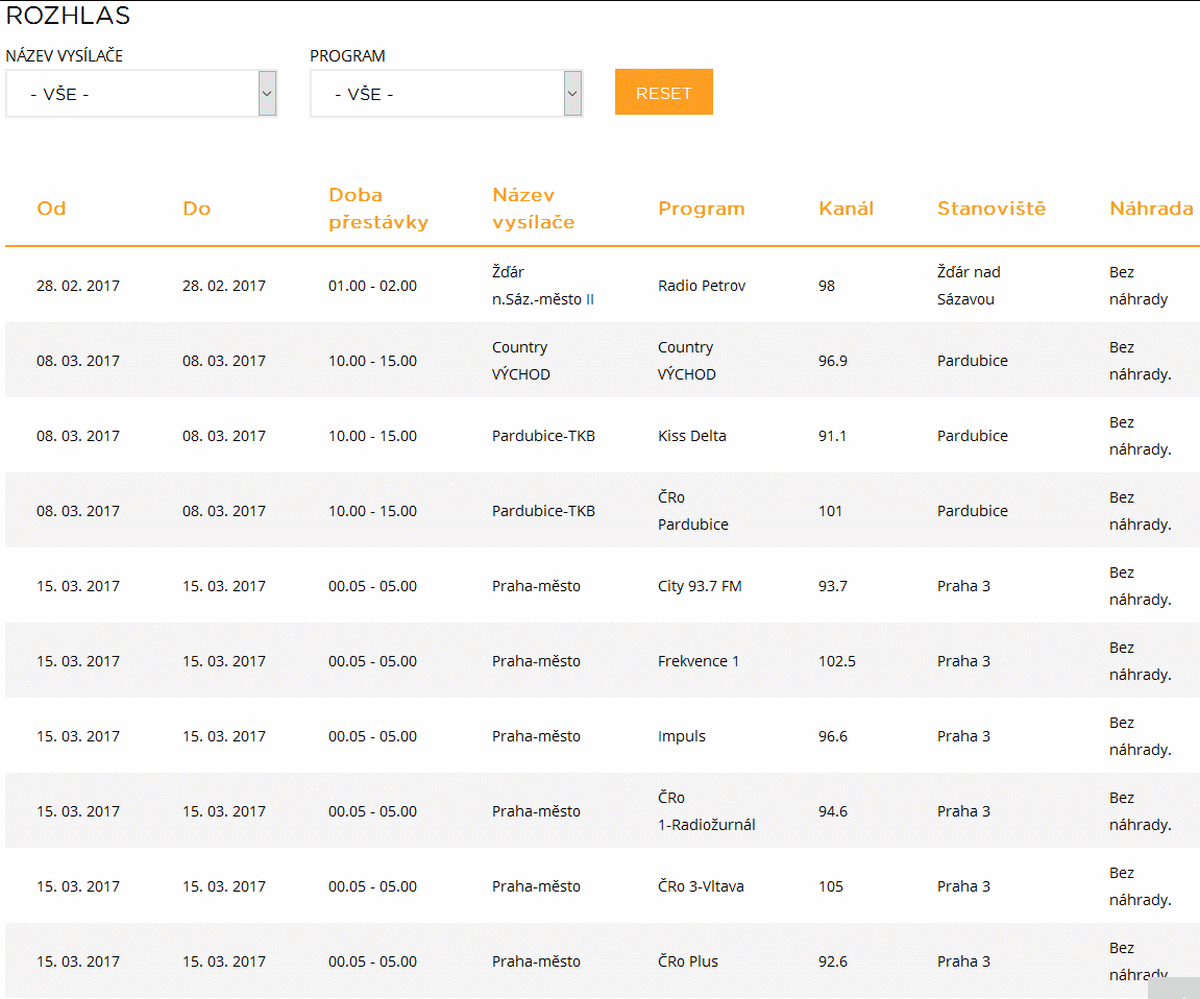Viewport: 1200px width, 999px height.
Task: Click the Stanoviště column header
Action: click(x=991, y=209)
